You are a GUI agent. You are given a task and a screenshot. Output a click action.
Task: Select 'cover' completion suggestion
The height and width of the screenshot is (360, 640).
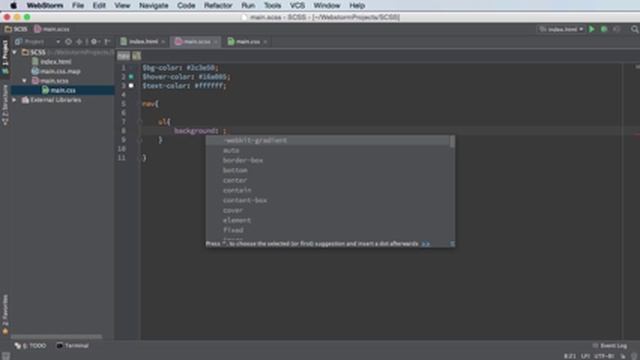(x=328, y=210)
